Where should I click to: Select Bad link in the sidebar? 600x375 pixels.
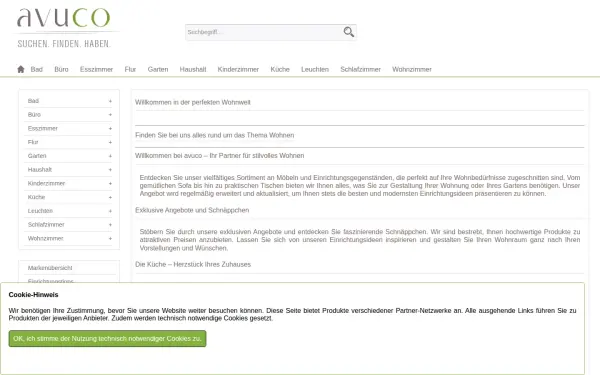click(33, 101)
